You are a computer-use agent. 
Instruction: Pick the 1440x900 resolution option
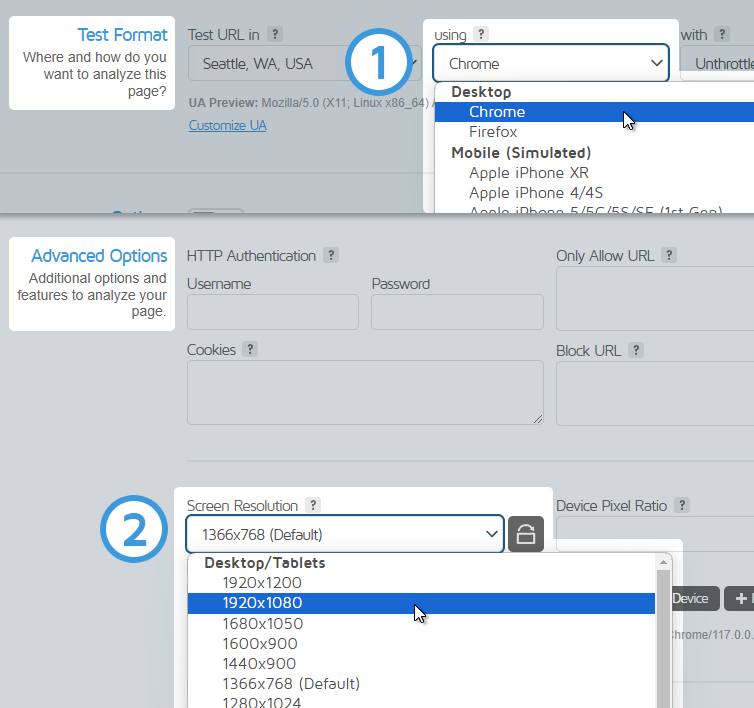tap(259, 664)
